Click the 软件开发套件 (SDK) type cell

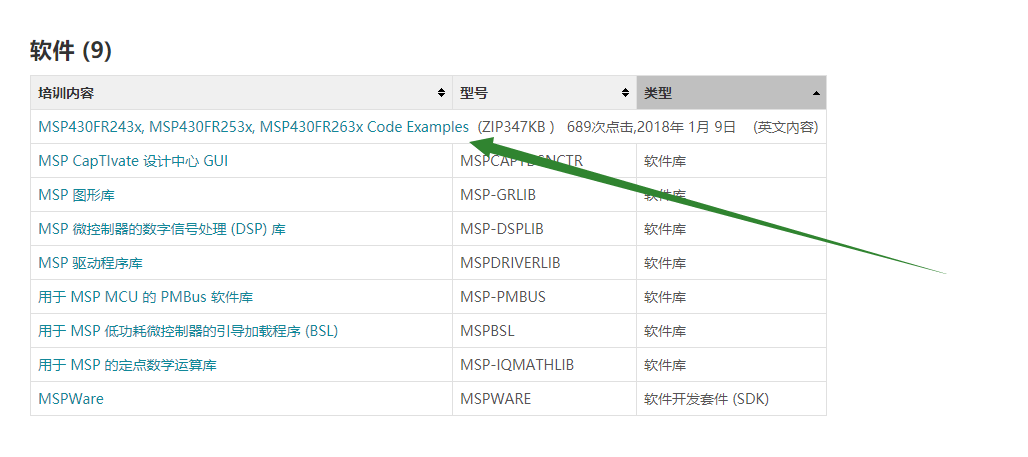tap(731, 399)
